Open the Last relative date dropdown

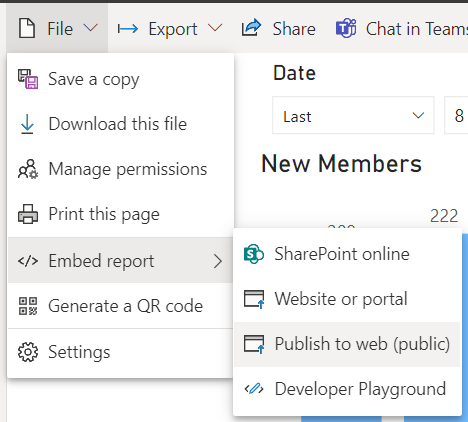353,115
